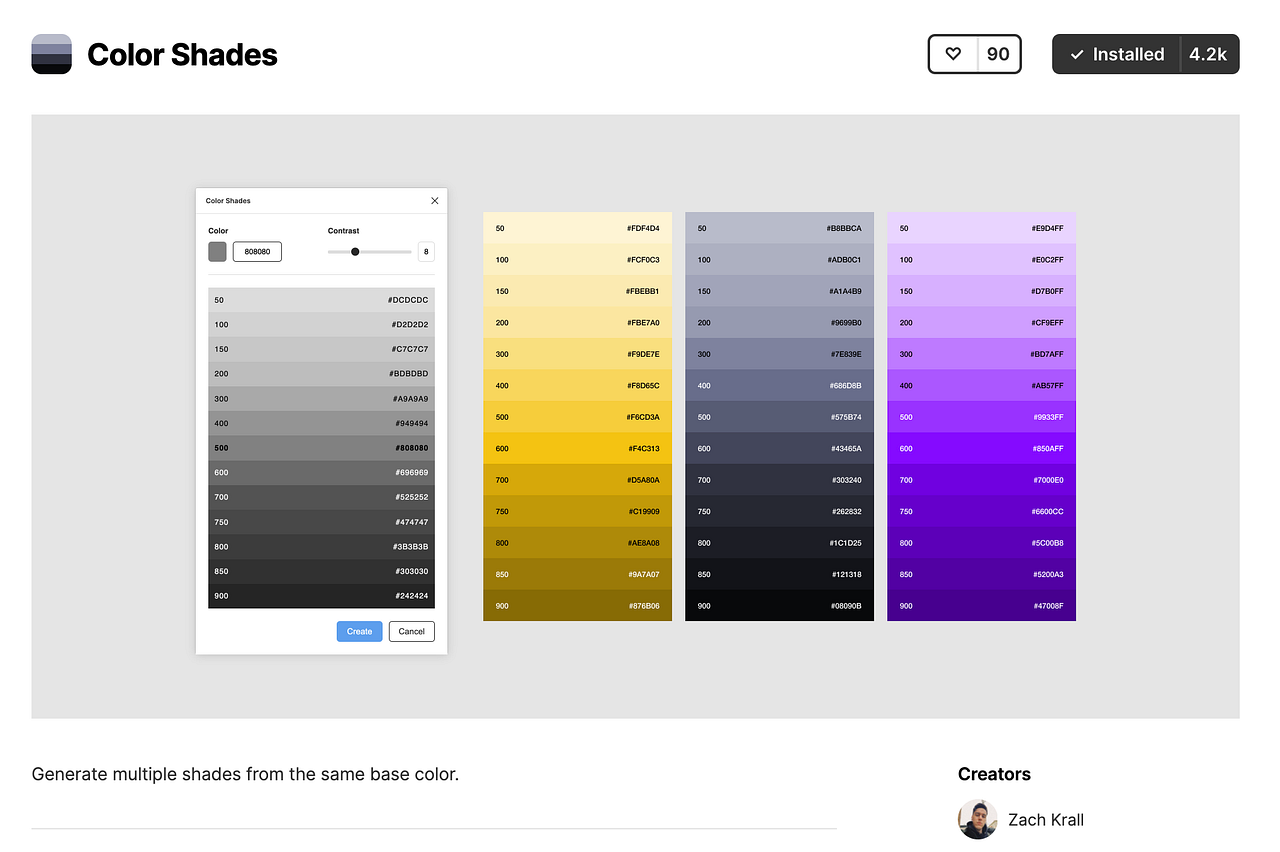Select the gray base color swatch

(x=217, y=251)
